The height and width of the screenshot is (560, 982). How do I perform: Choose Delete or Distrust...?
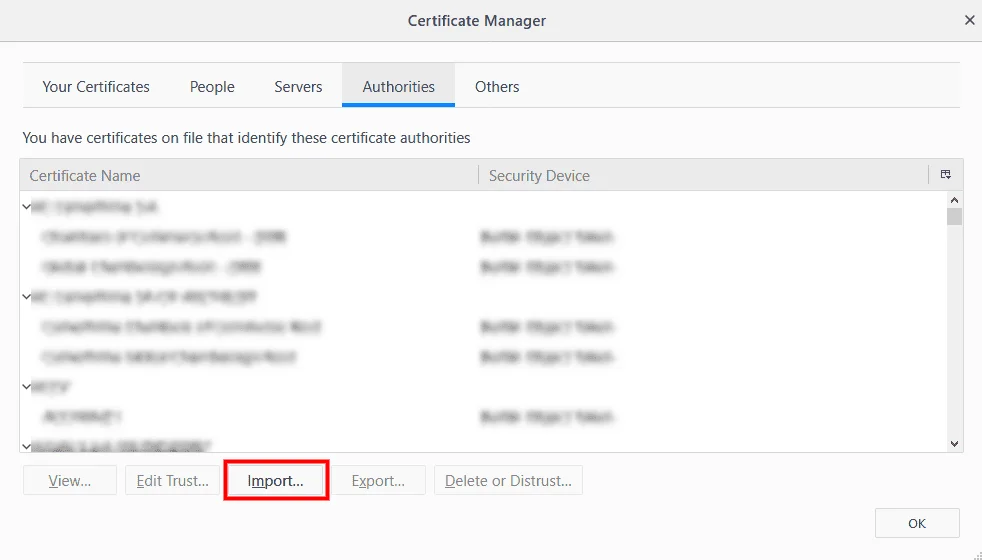click(508, 480)
